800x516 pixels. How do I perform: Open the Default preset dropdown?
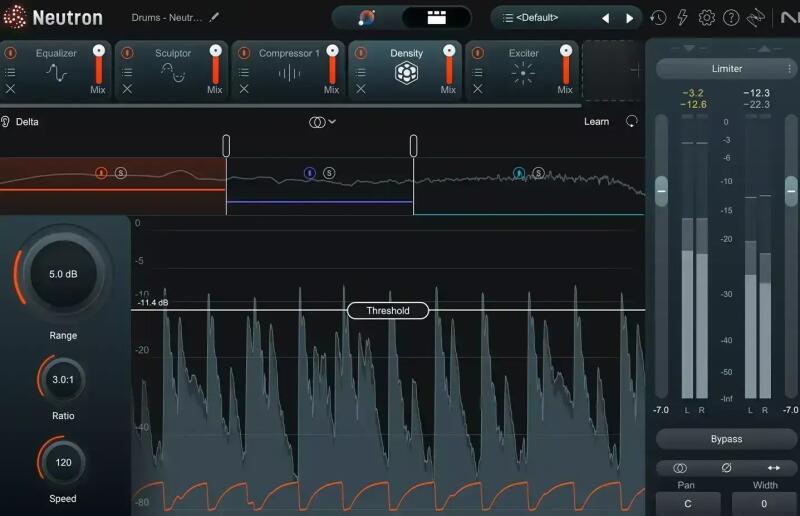[x=545, y=18]
